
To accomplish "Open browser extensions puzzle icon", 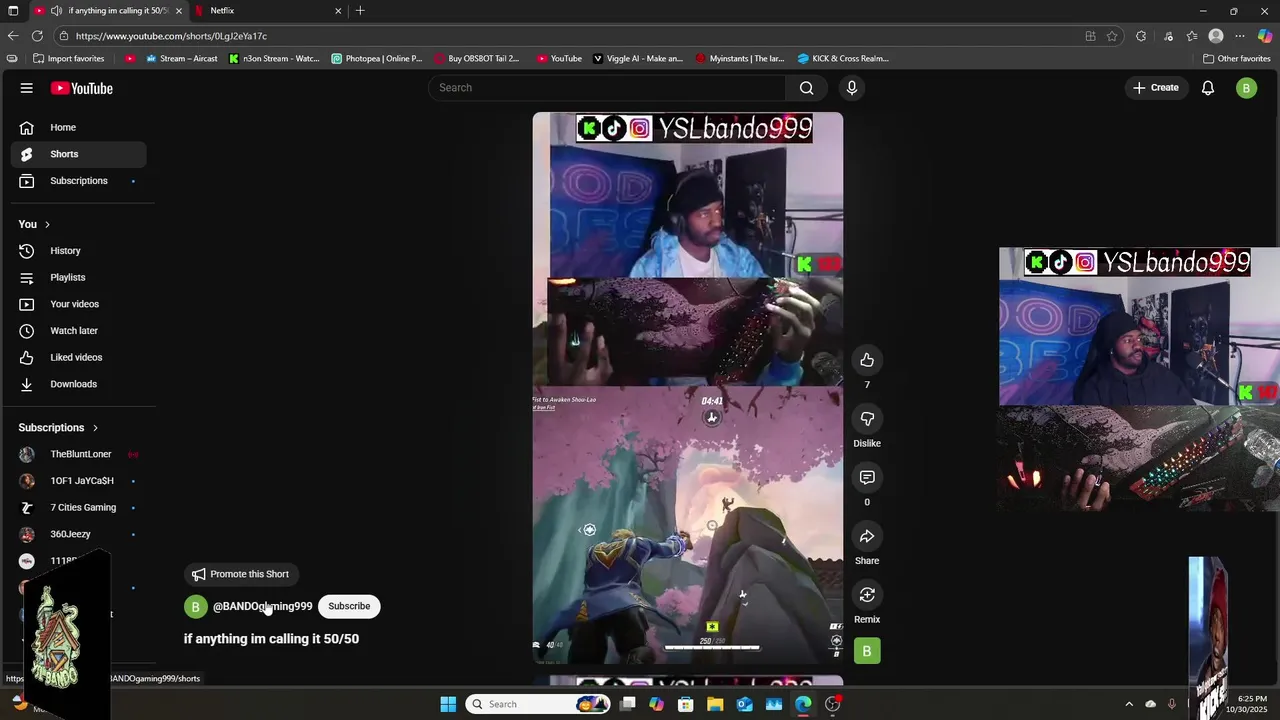I will pos(1141,36).
